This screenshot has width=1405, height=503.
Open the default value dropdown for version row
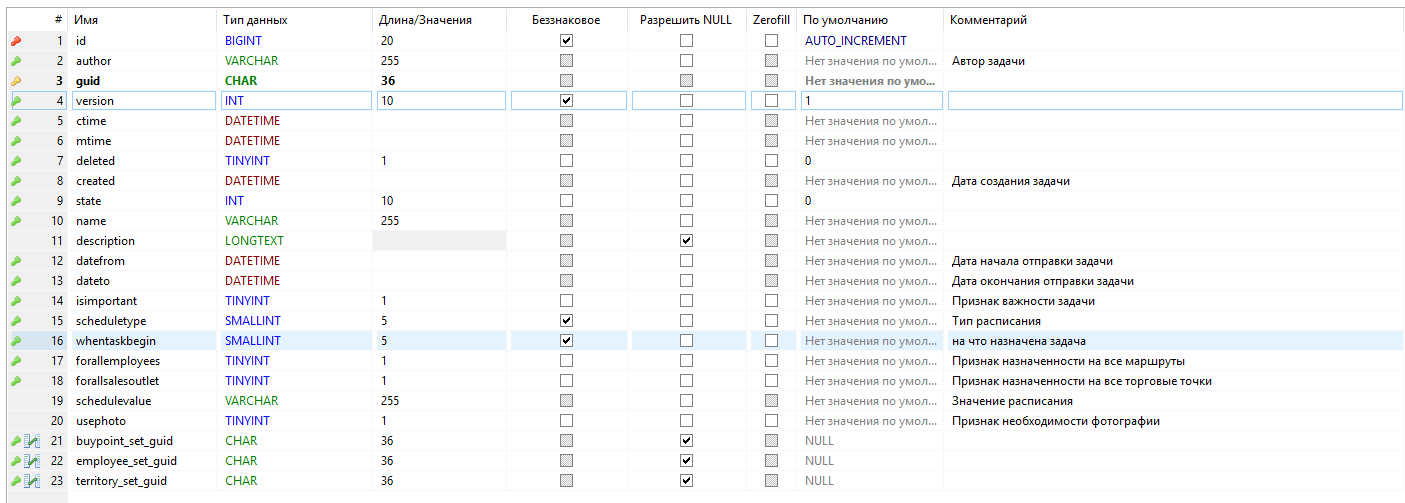pos(870,101)
